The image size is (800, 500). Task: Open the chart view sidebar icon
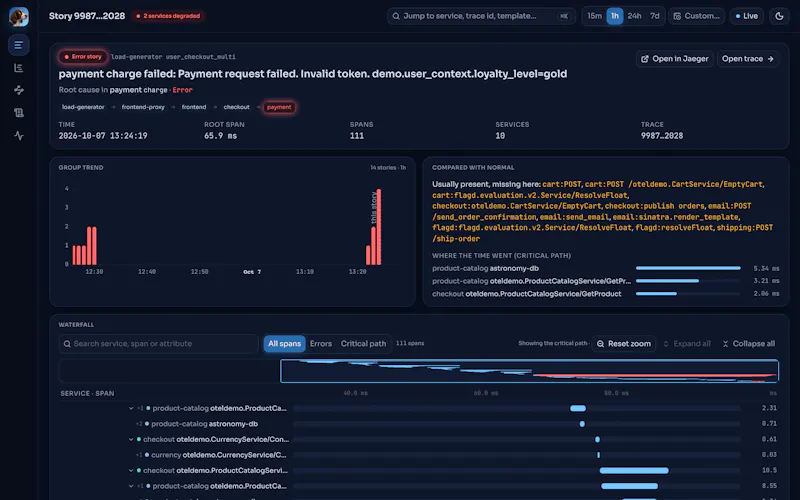click(x=19, y=68)
